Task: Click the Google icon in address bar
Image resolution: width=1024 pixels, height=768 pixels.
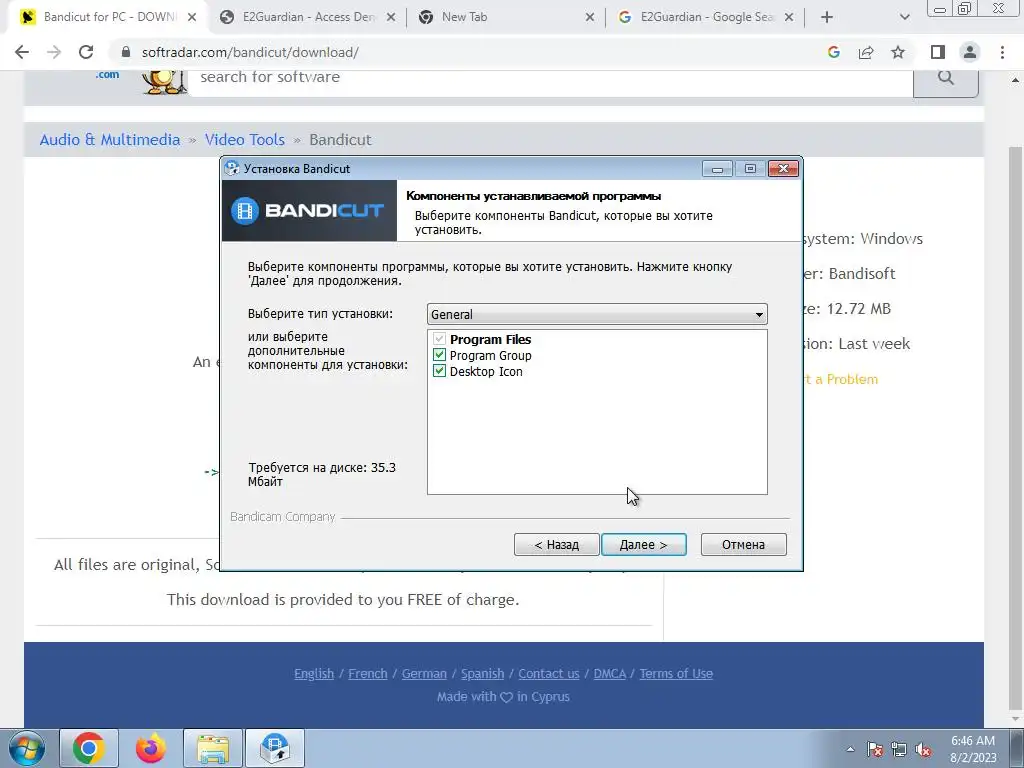Action: [833, 52]
